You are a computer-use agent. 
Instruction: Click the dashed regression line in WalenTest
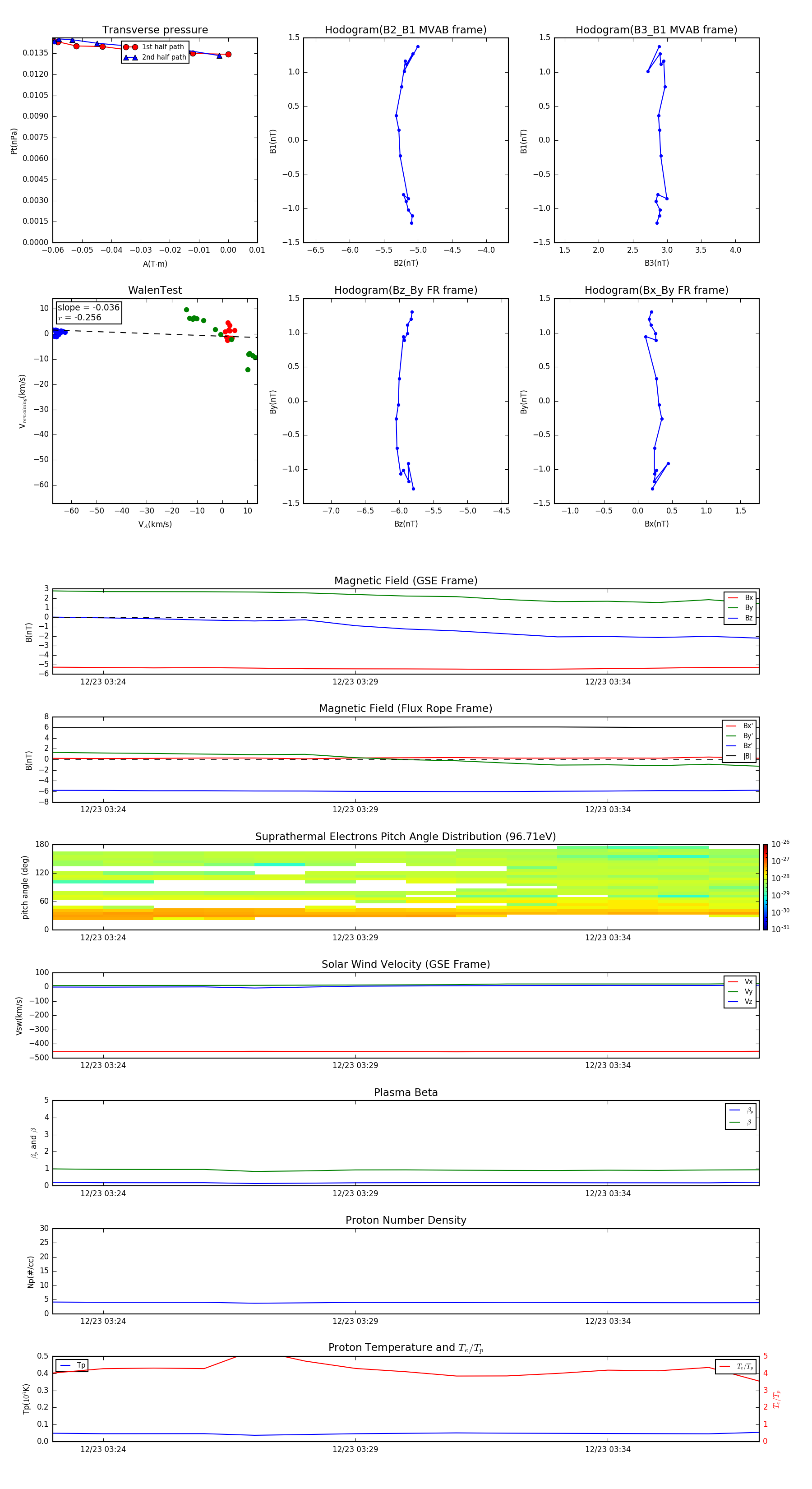[155, 333]
